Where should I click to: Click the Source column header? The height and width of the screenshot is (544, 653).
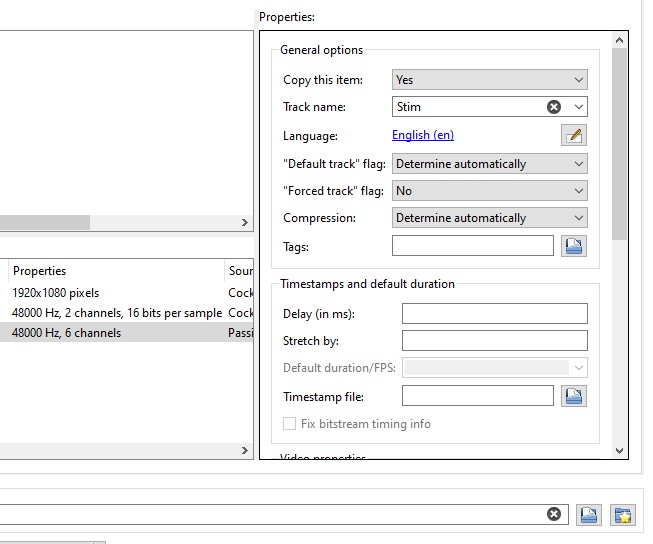pyautogui.click(x=239, y=271)
